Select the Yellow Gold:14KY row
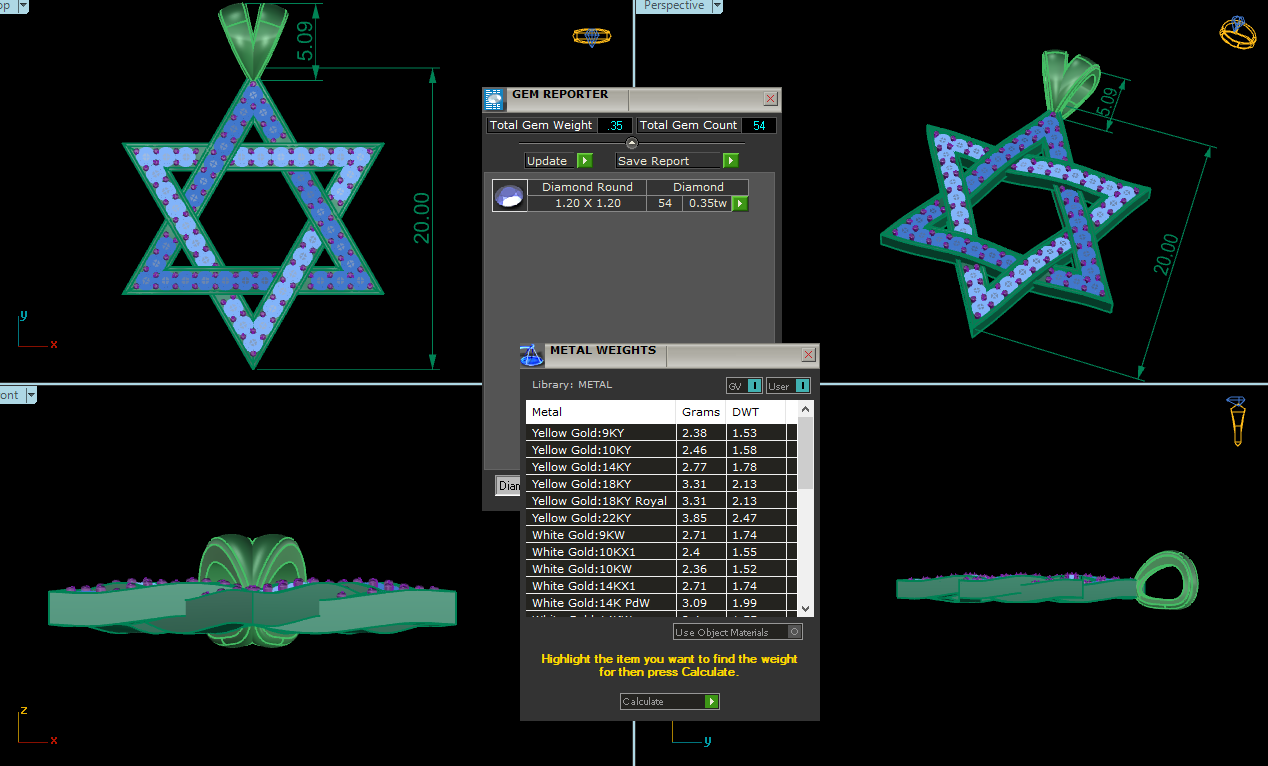 [600, 467]
